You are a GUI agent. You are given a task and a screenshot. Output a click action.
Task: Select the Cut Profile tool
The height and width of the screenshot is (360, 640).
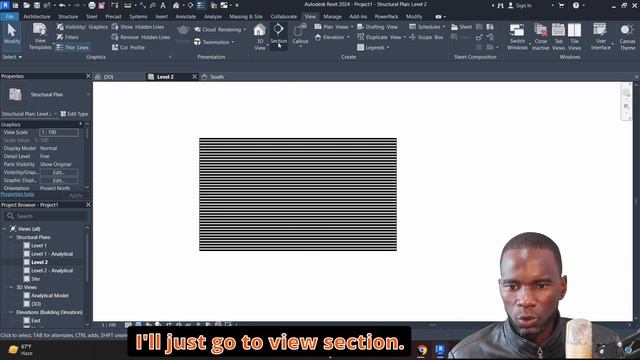point(128,47)
